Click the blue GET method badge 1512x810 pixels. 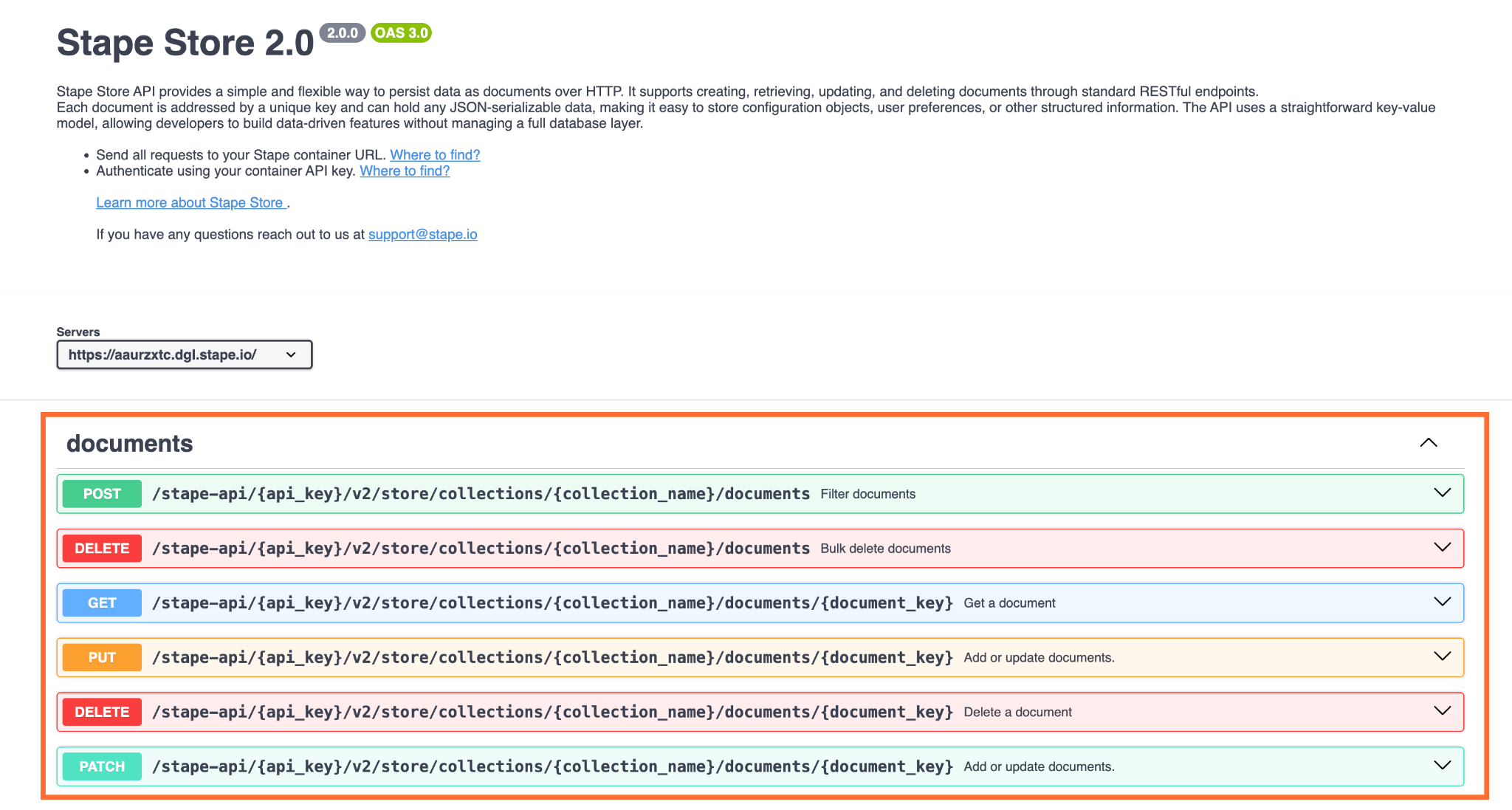point(102,603)
